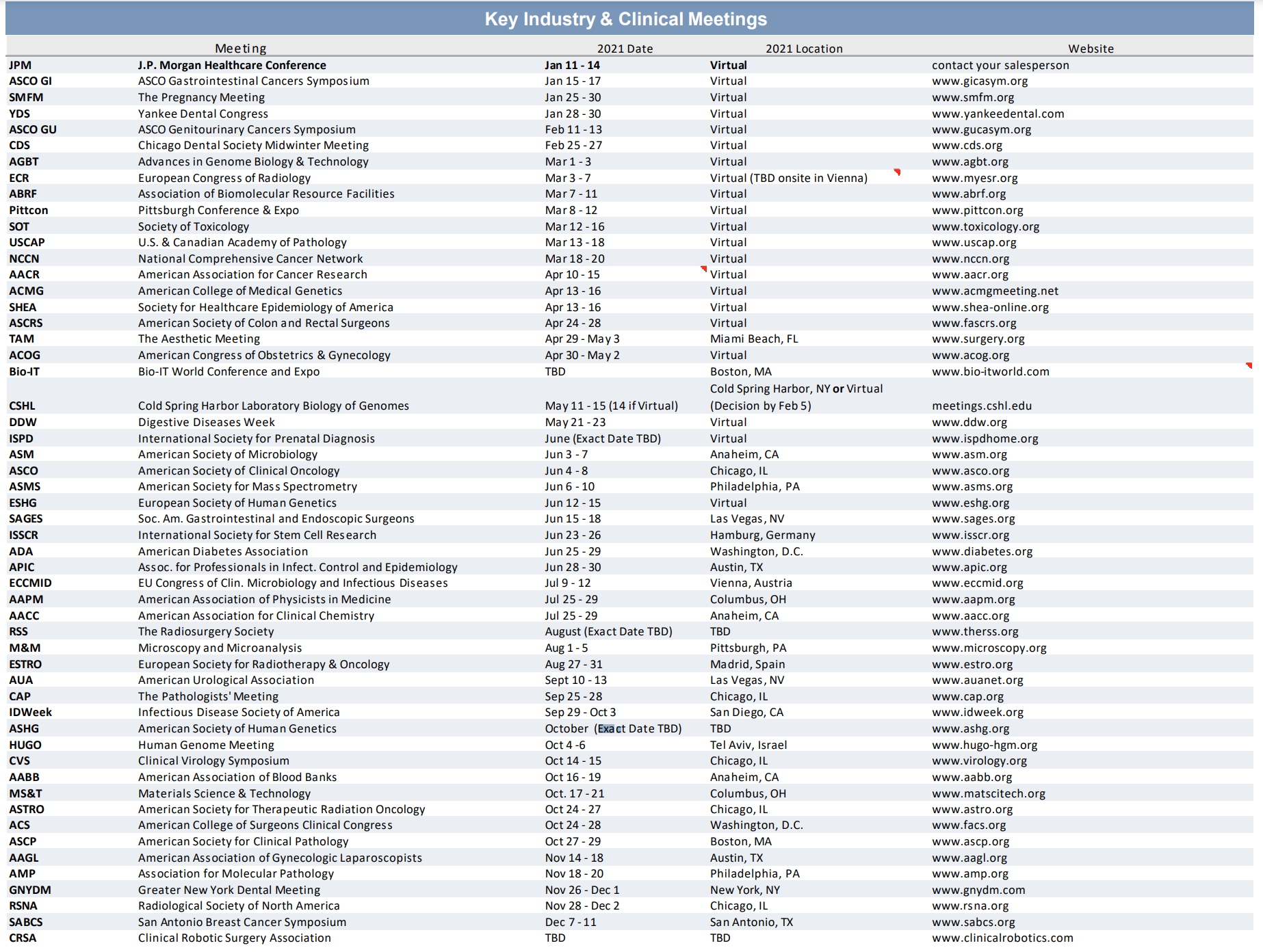Select 'August (Exact Date TBD)' cell

point(608,632)
